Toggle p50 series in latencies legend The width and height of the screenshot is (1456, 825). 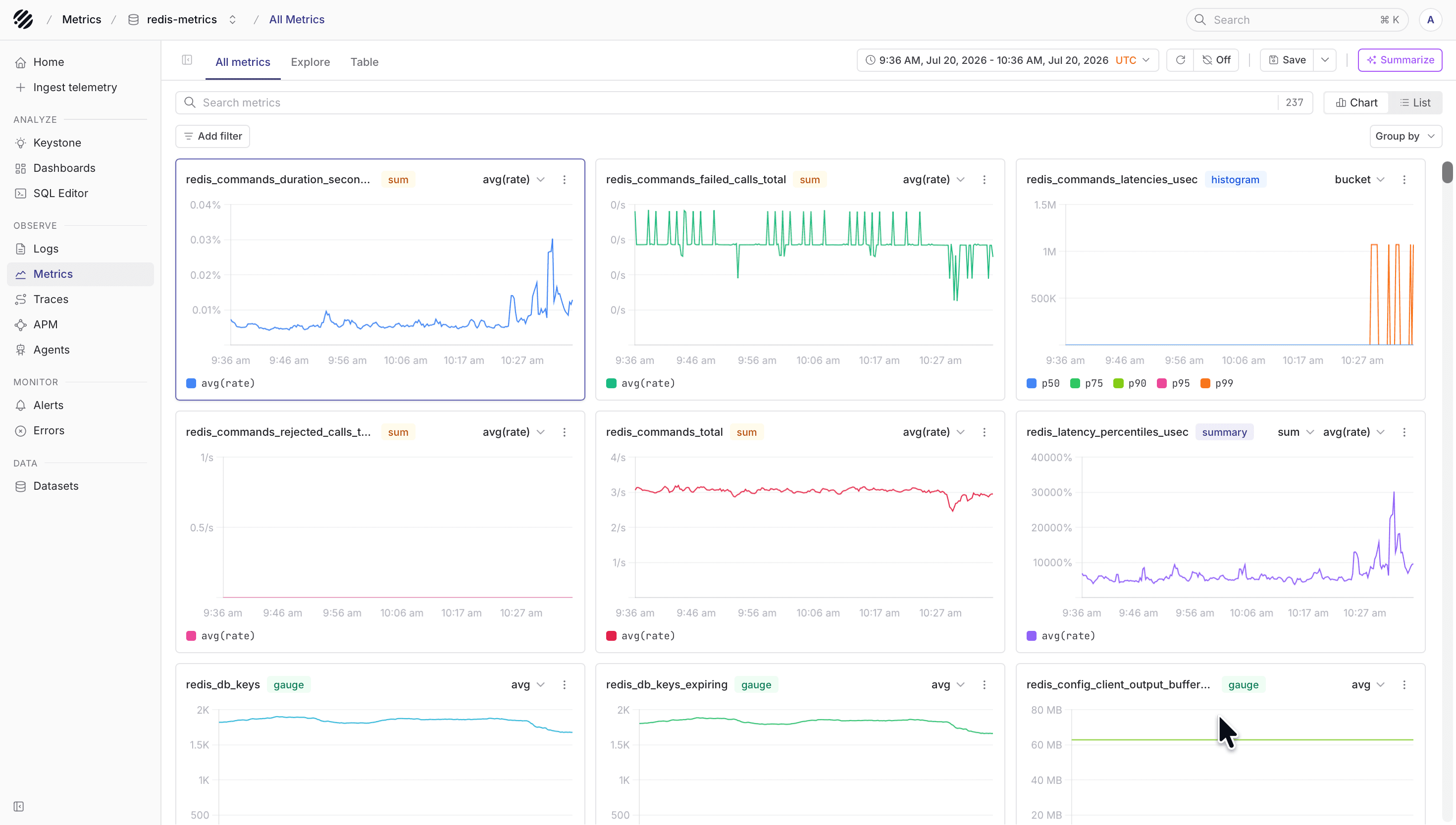click(1043, 384)
